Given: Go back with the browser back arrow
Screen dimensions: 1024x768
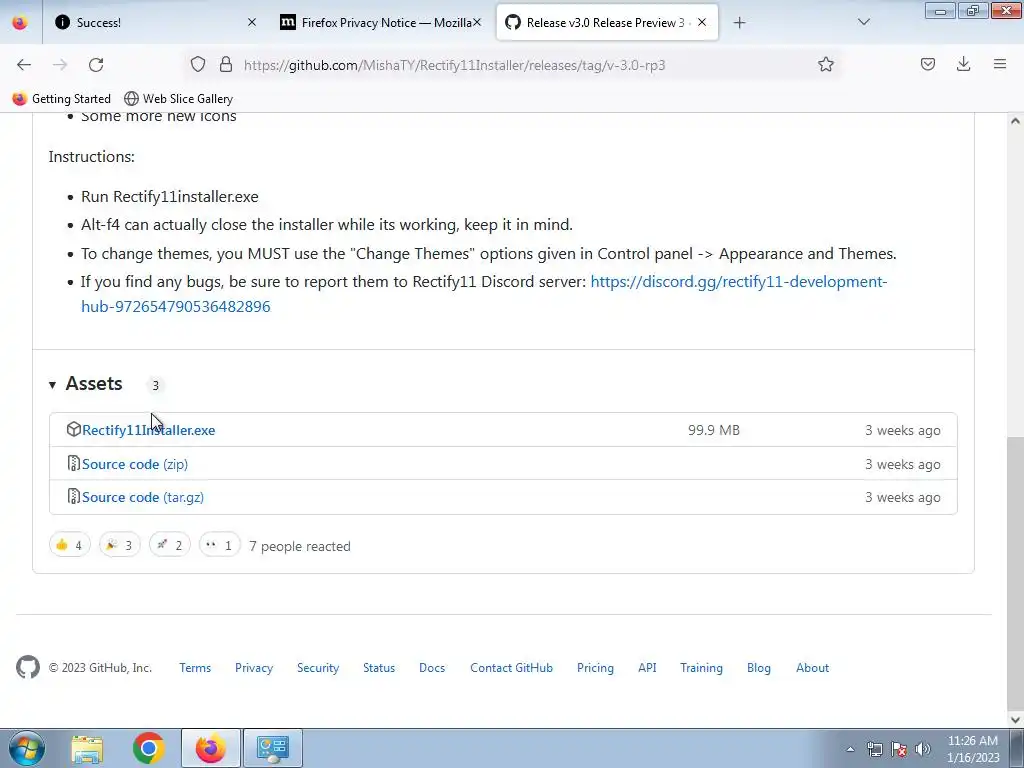Looking at the screenshot, I should (24, 65).
